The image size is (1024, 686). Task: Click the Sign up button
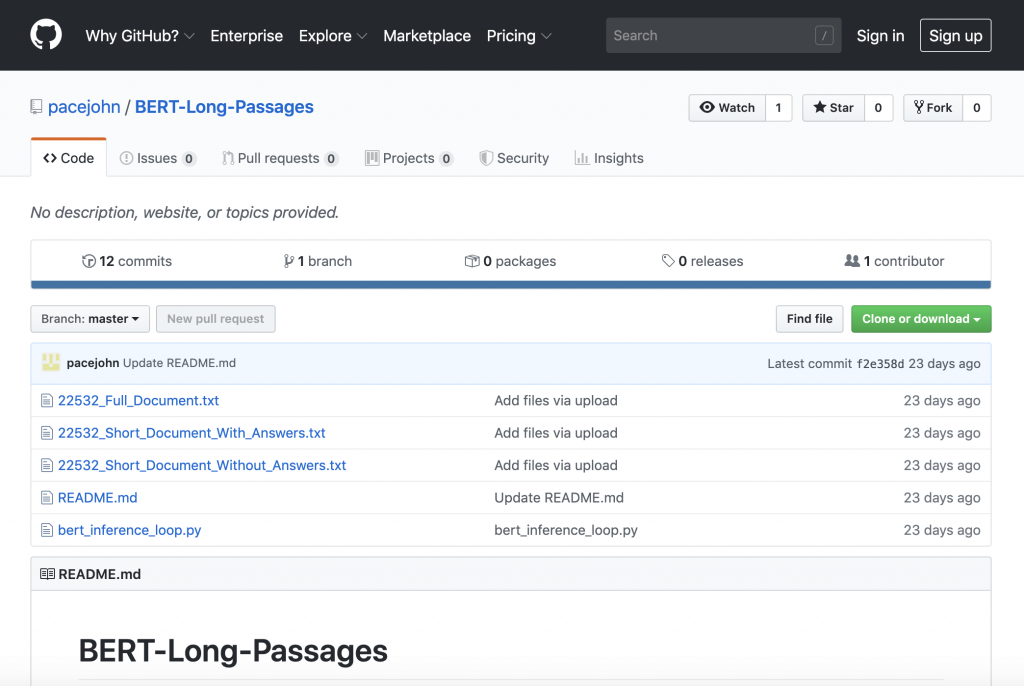tap(955, 35)
